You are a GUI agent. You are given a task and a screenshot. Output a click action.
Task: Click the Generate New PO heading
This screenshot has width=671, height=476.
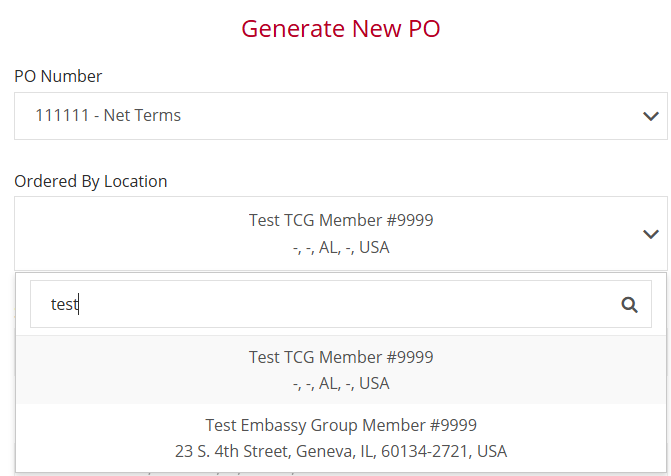point(341,28)
